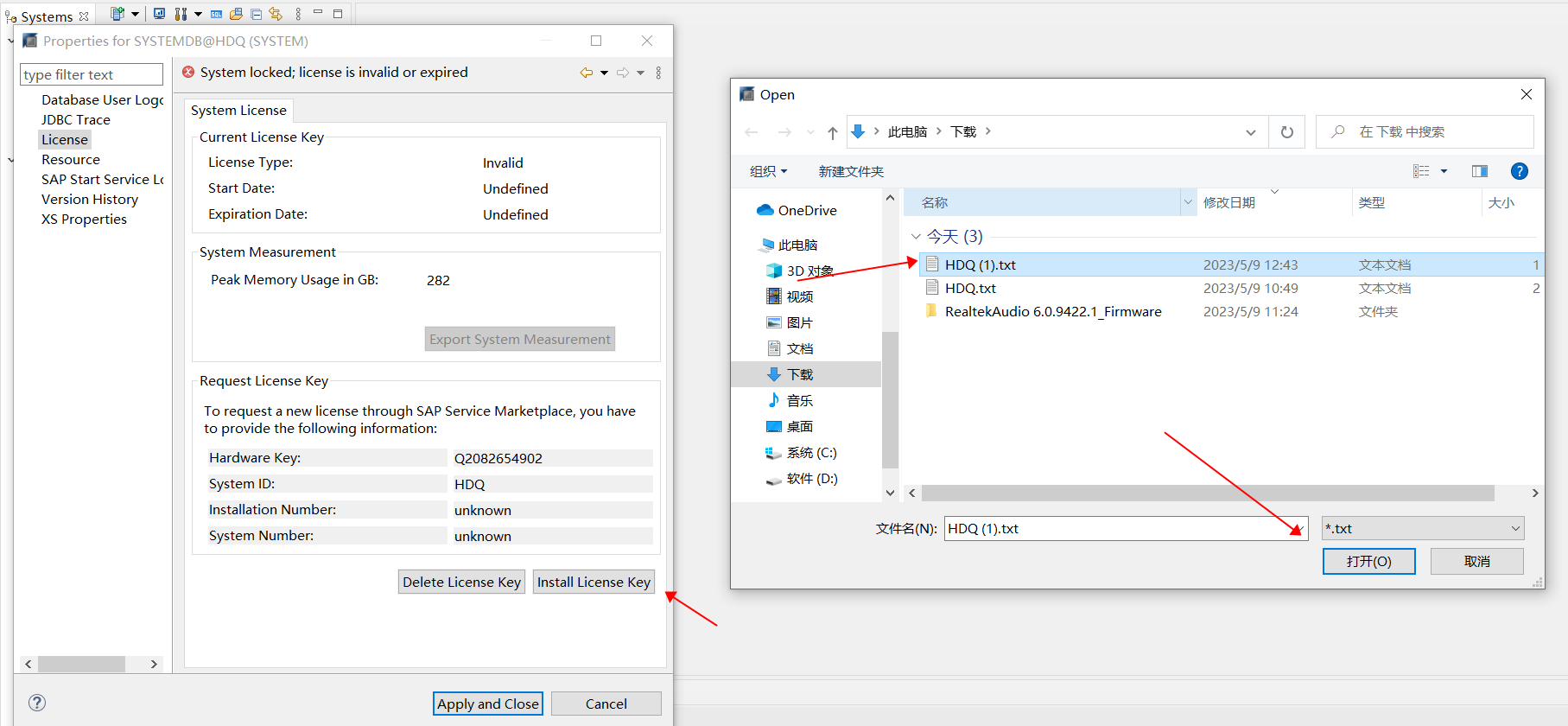Open the back history dropdown in Properties

point(604,73)
